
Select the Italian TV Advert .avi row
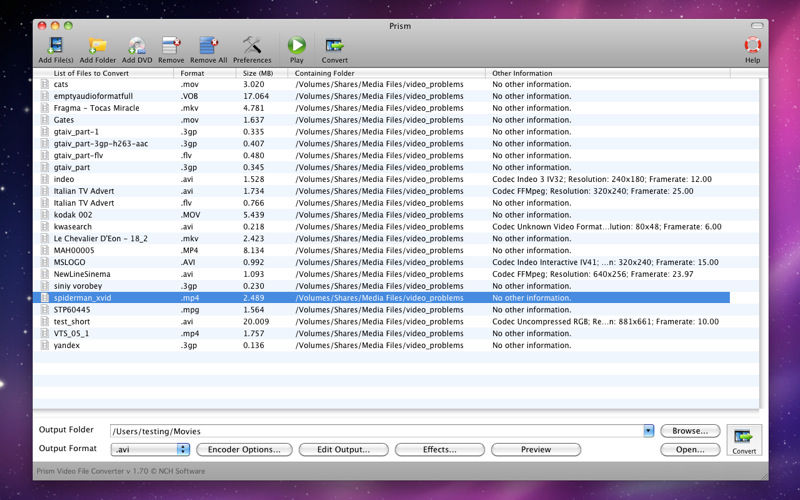coord(382,191)
